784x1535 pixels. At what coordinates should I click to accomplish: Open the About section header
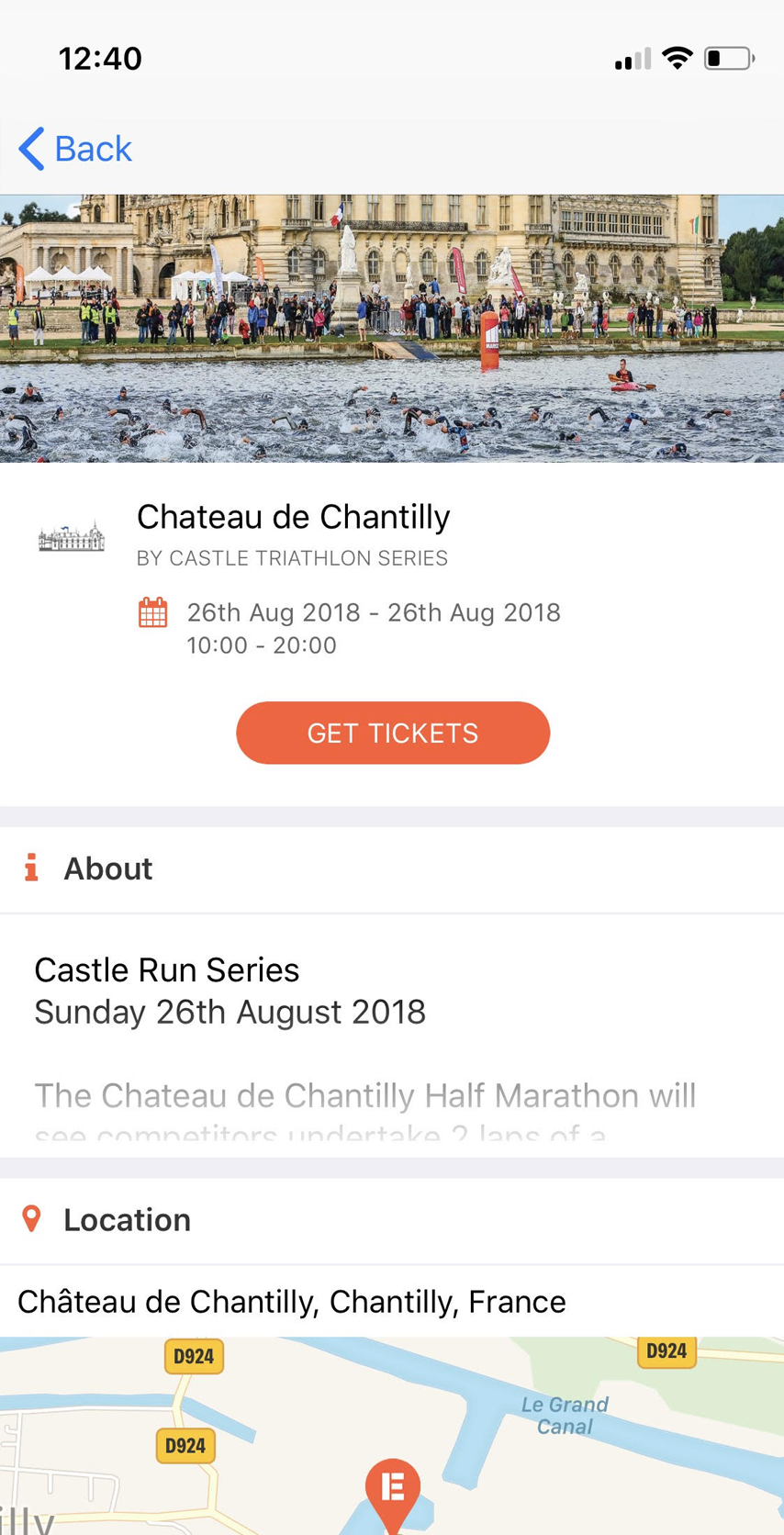pyautogui.click(x=392, y=868)
